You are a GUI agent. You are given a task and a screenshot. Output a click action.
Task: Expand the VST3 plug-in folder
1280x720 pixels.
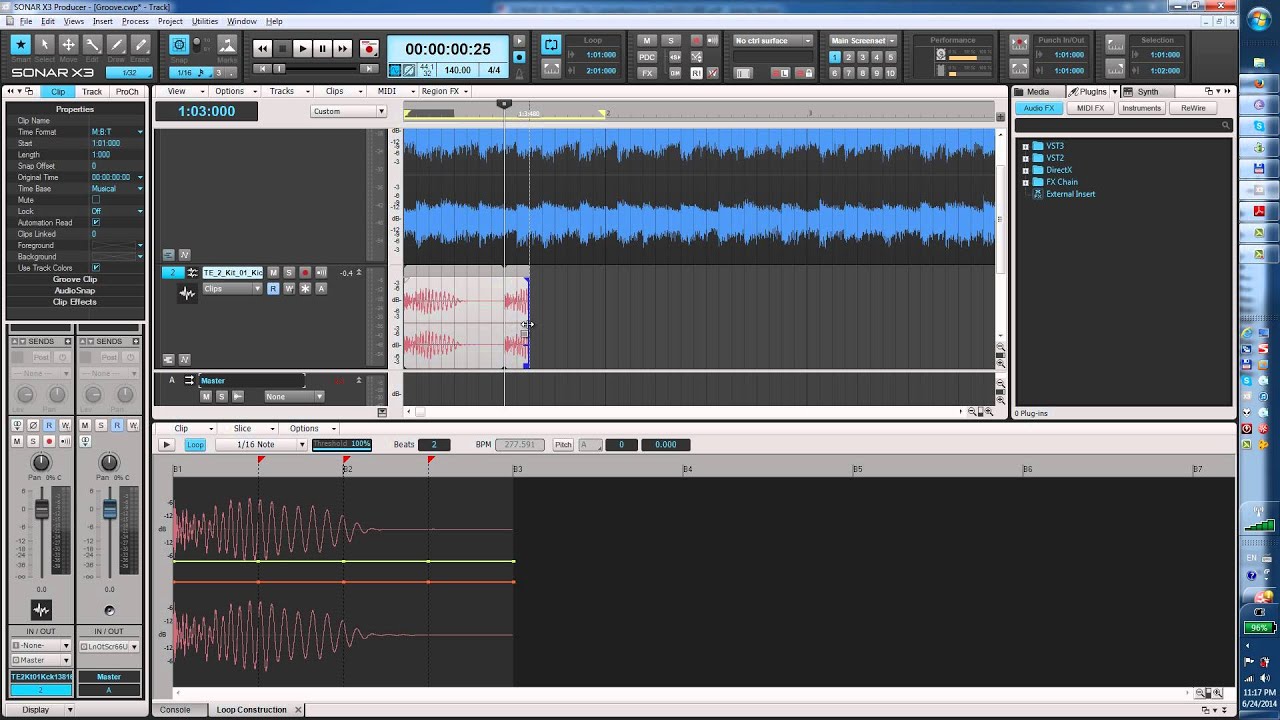(1025, 146)
